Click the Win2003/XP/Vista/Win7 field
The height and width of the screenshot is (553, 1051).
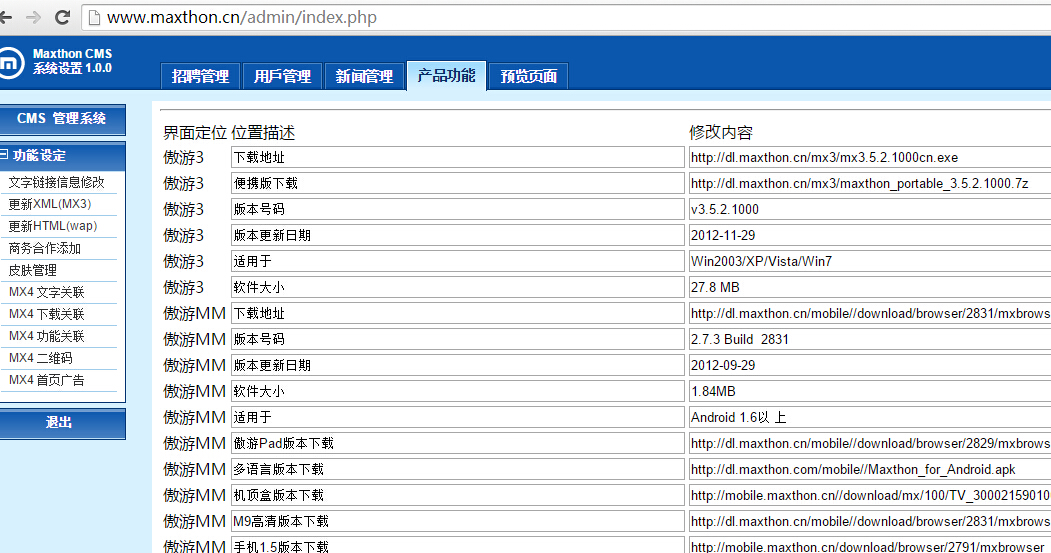point(869,261)
